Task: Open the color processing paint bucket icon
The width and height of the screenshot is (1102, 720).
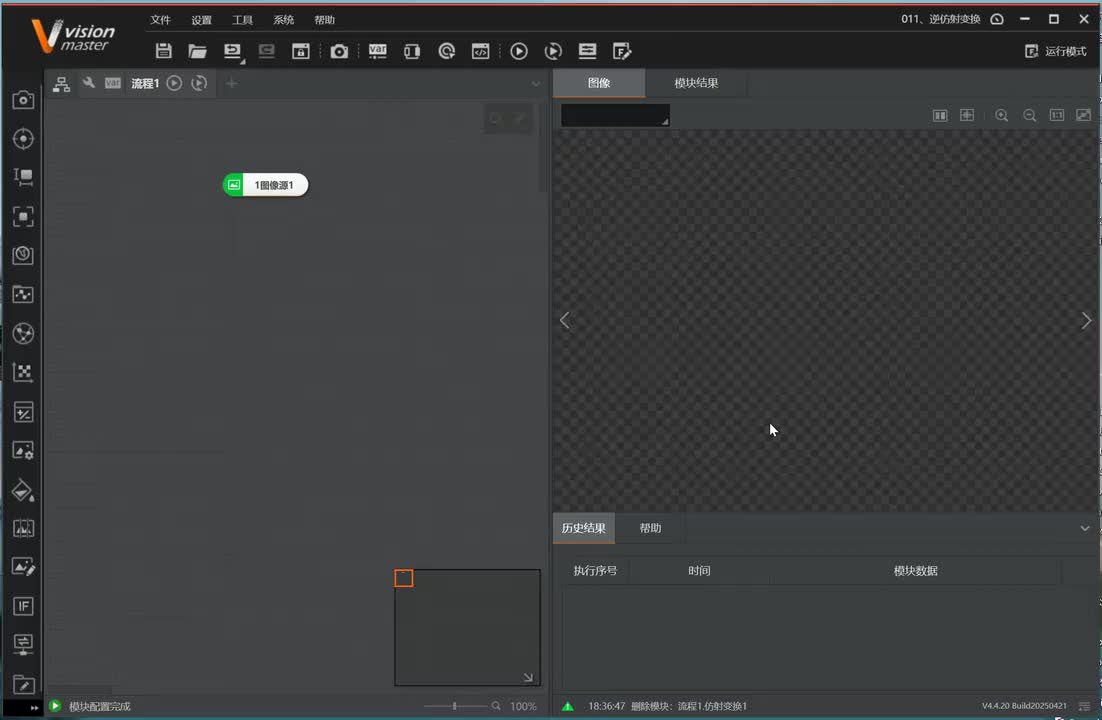Action: (23, 490)
